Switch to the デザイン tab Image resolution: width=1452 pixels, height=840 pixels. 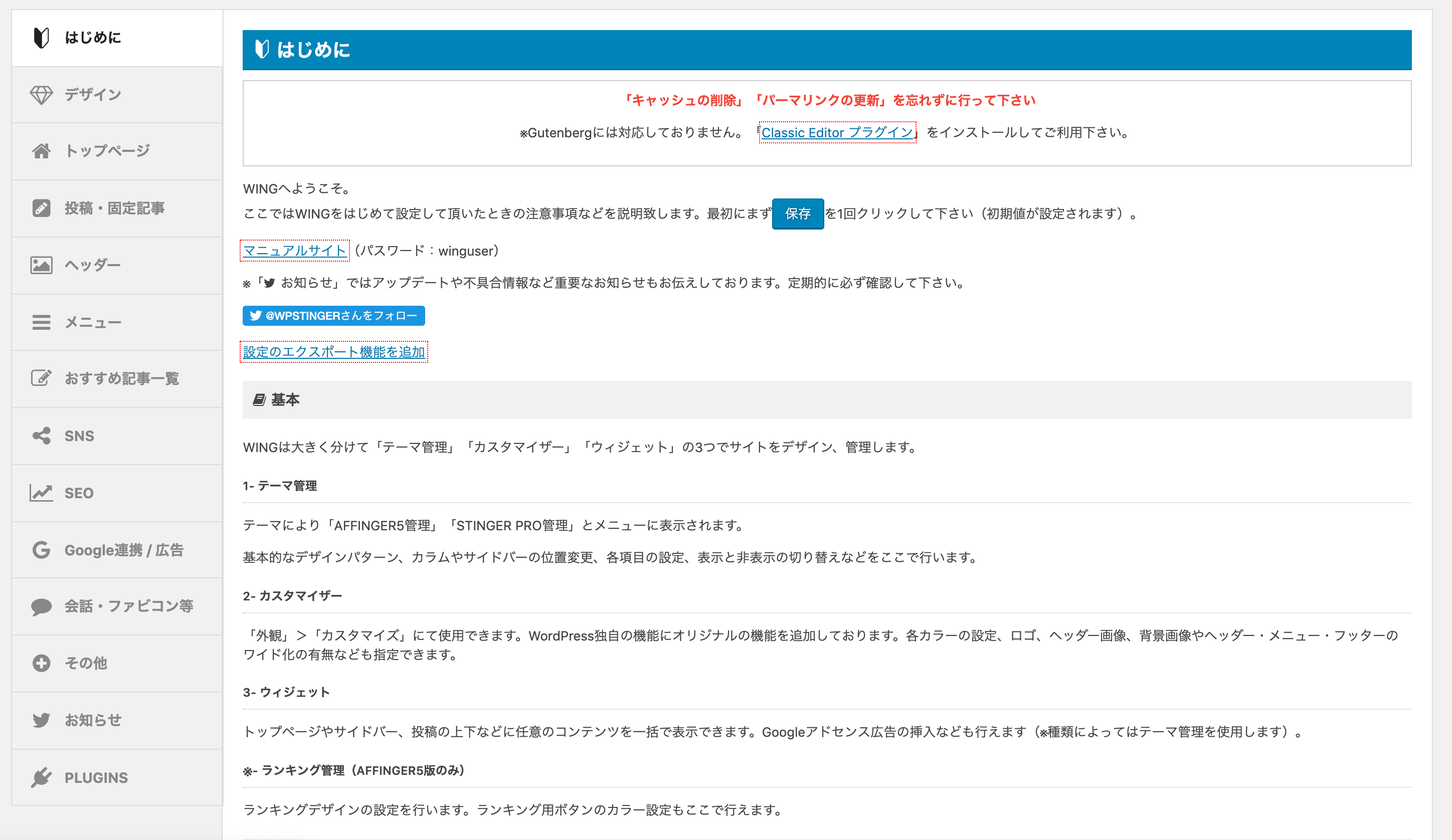pos(117,95)
